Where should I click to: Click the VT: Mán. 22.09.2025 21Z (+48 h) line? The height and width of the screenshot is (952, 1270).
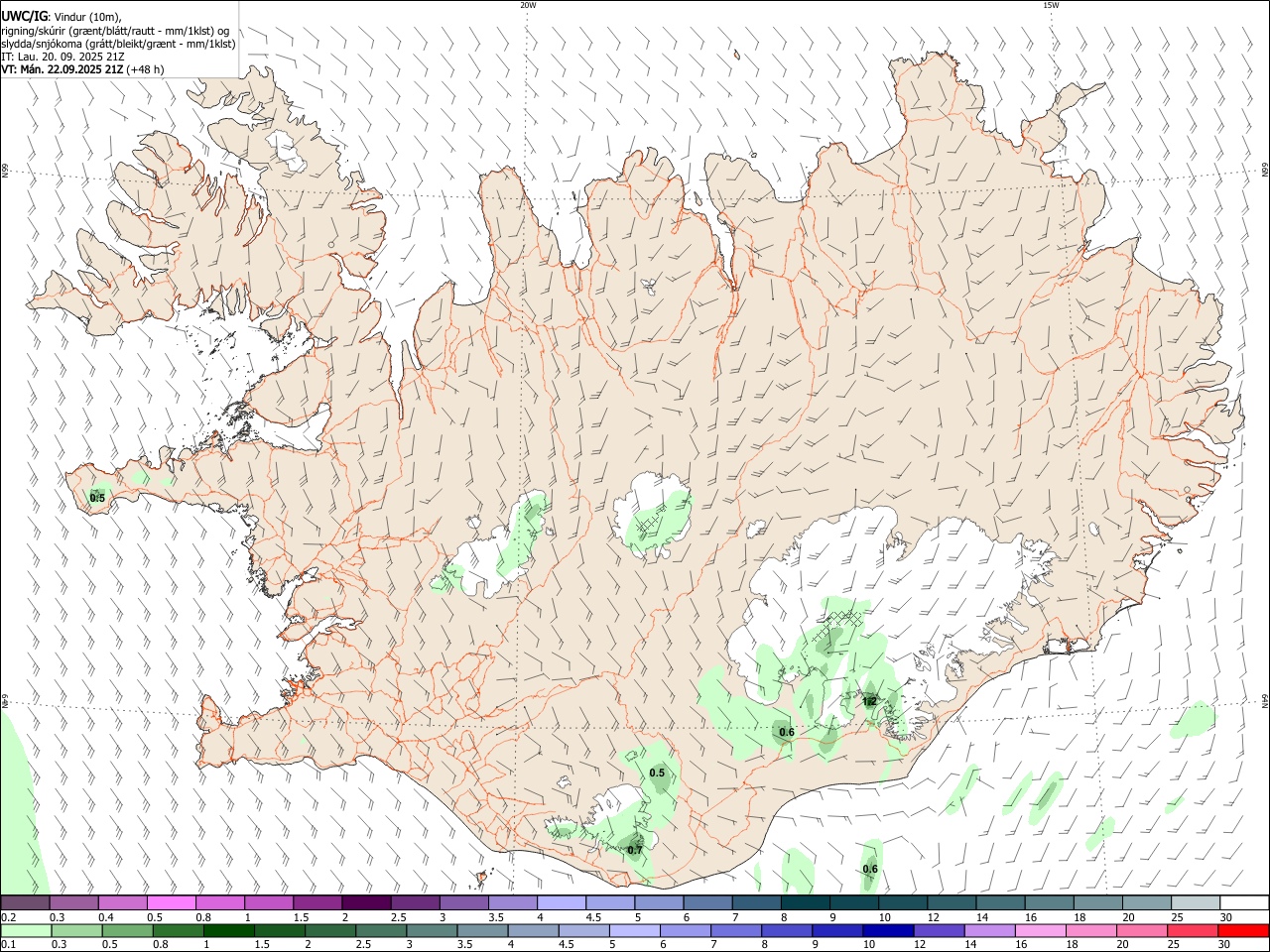point(82,69)
